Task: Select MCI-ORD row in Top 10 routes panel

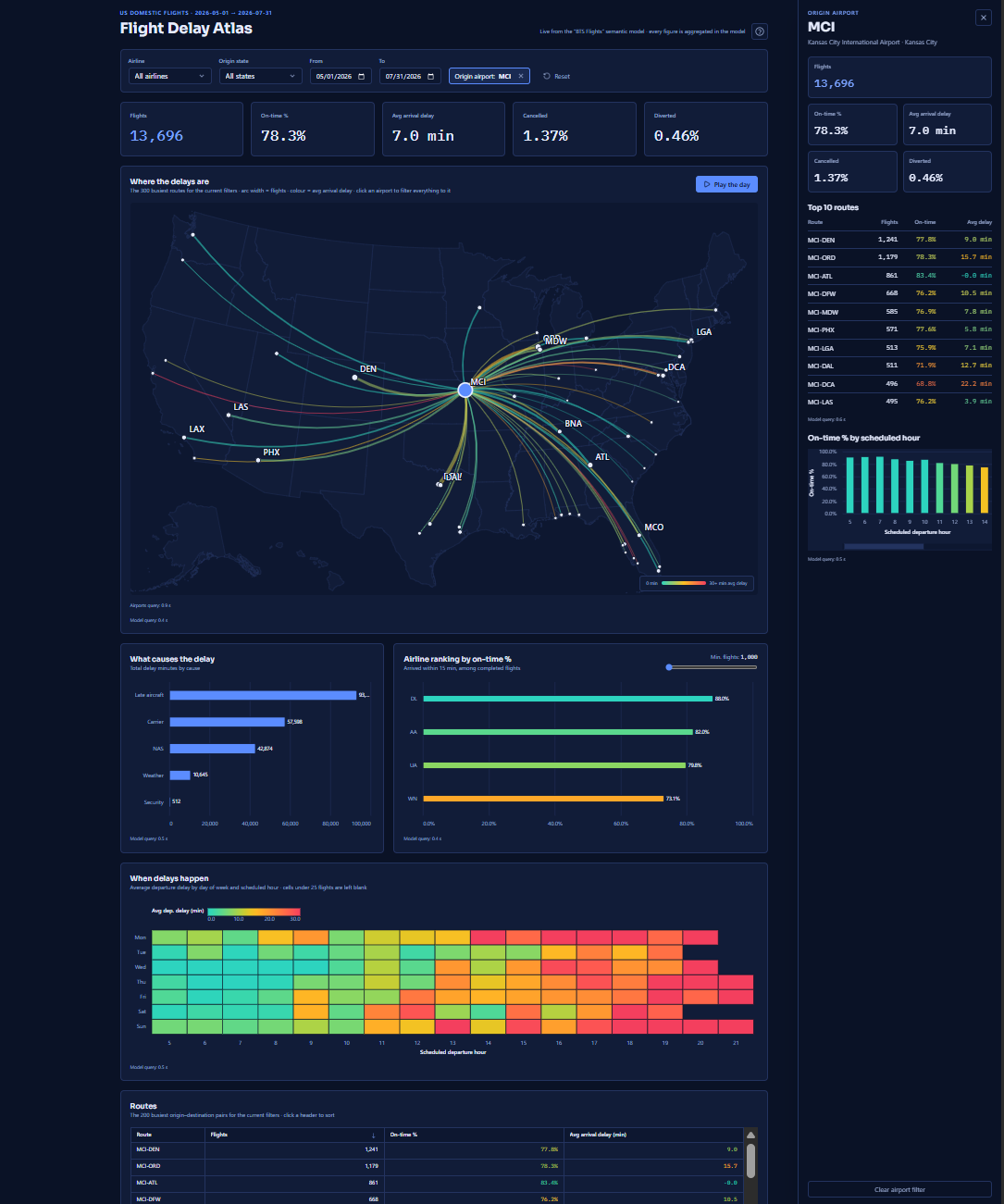Action: click(899, 257)
